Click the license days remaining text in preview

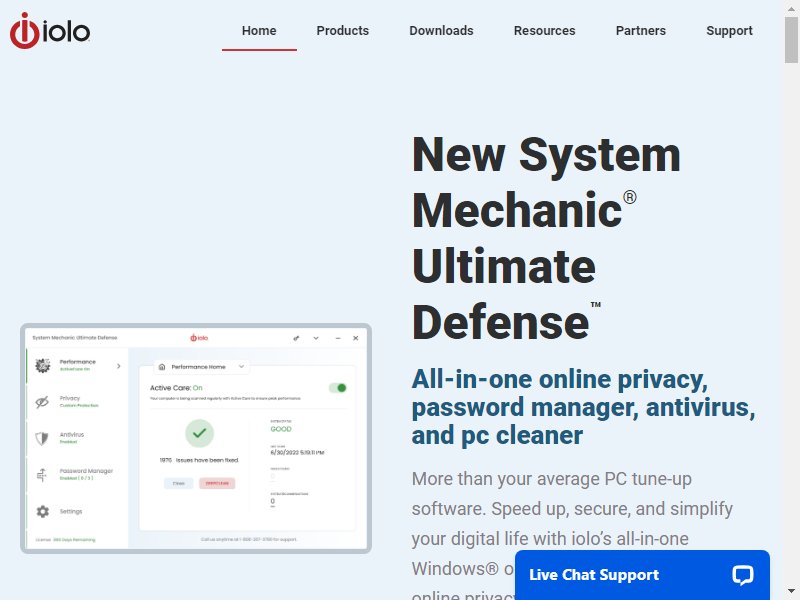pos(65,540)
